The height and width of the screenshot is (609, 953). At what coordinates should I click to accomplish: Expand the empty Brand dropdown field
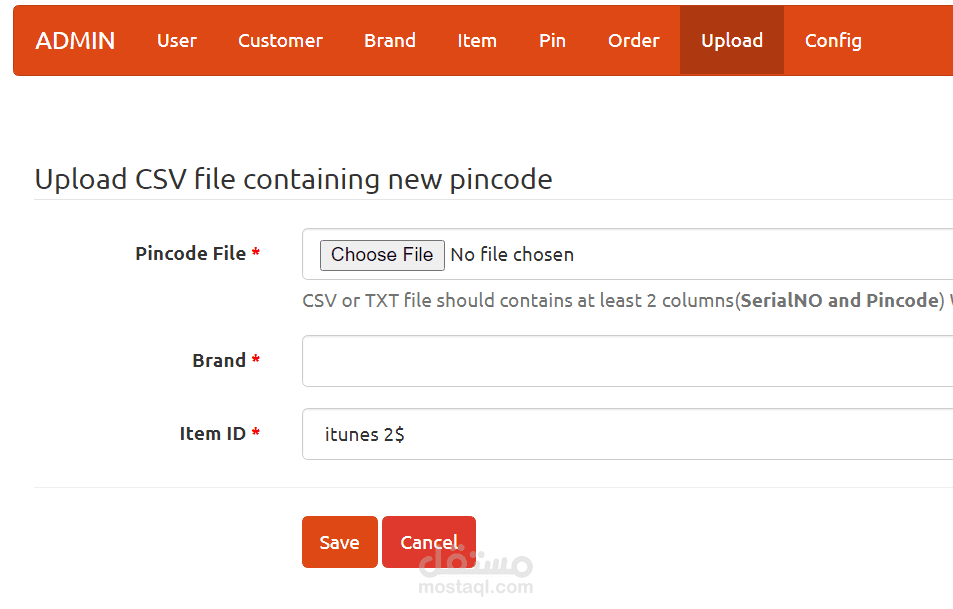(626, 361)
